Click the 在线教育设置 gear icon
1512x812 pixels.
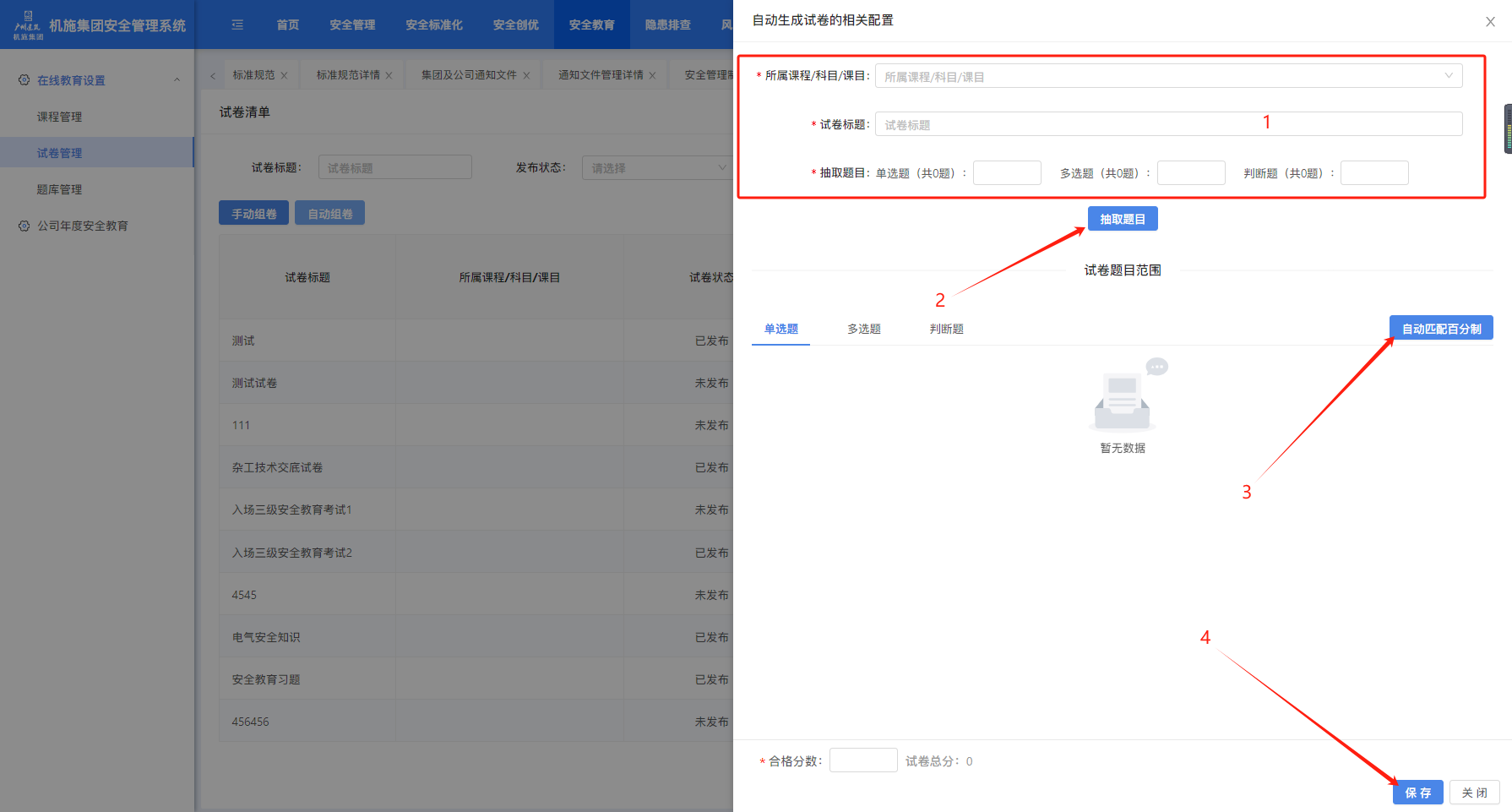click(x=24, y=80)
